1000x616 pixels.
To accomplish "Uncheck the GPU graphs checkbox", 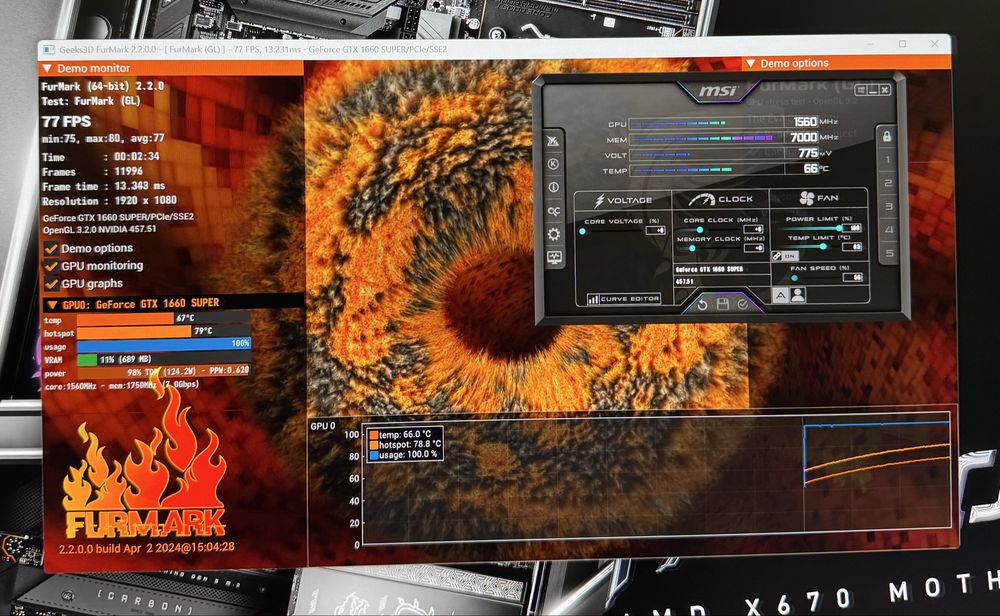I will pyautogui.click(x=51, y=284).
